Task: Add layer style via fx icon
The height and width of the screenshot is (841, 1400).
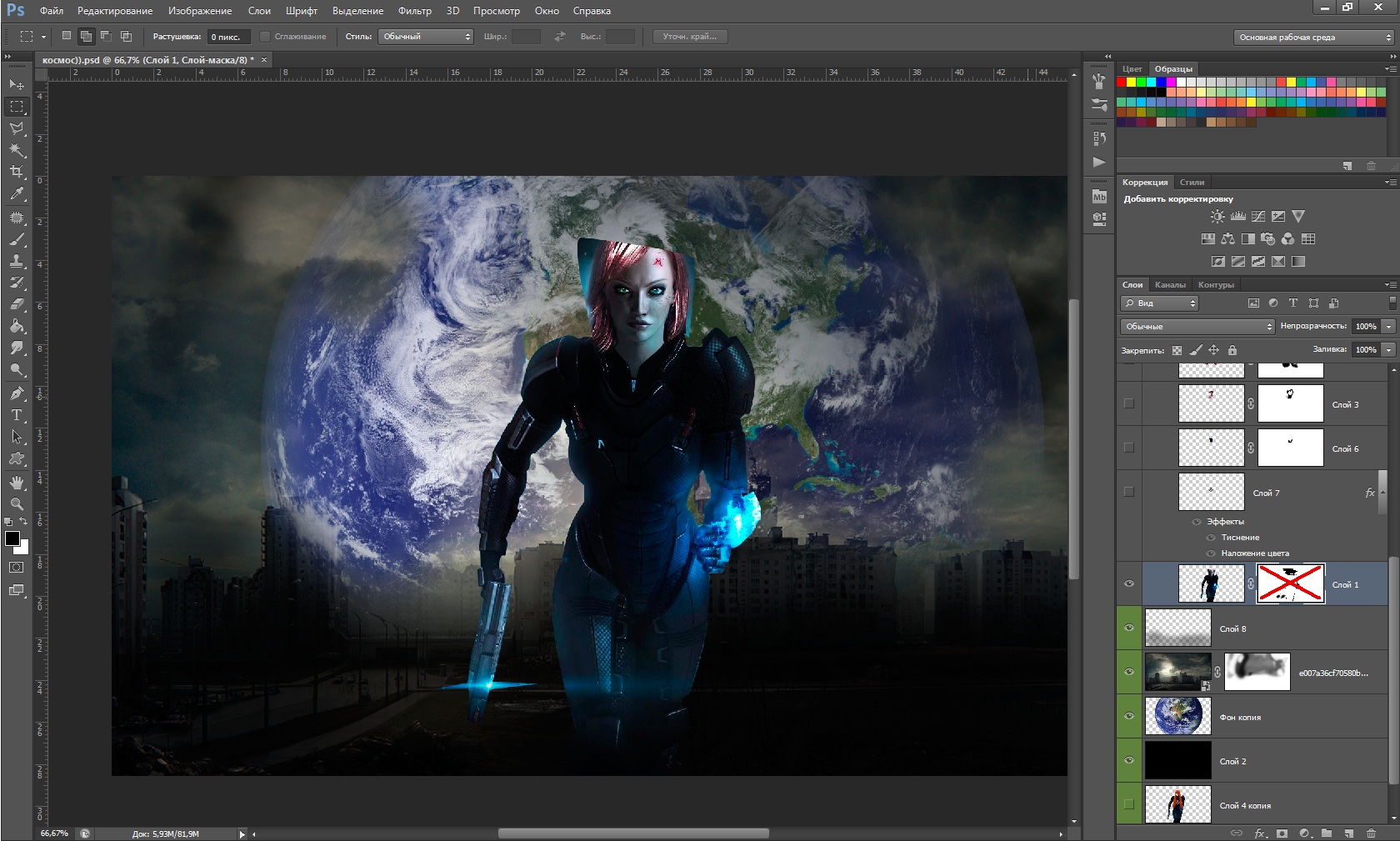Action: (x=1260, y=833)
